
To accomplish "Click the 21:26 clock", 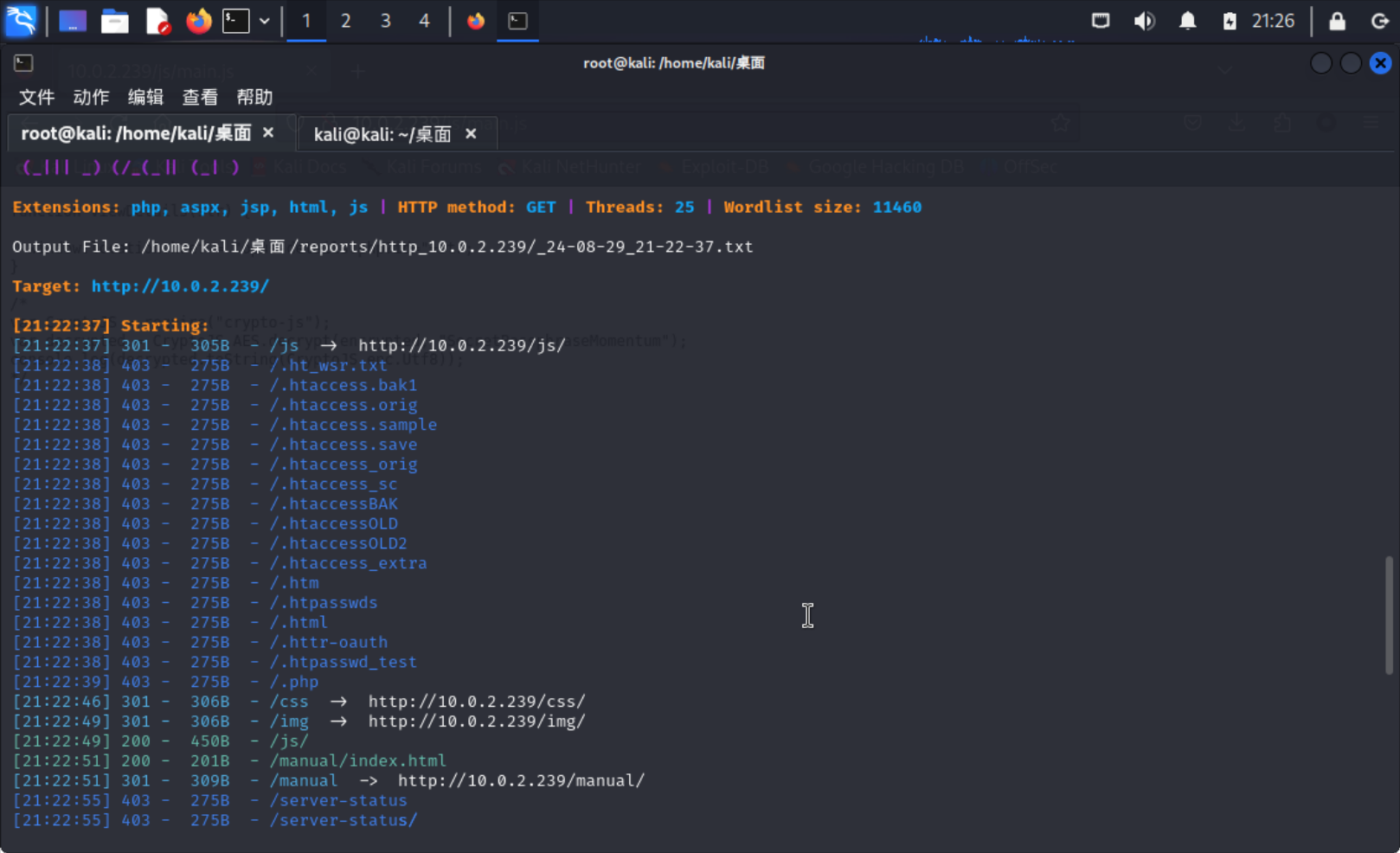I will [x=1273, y=21].
